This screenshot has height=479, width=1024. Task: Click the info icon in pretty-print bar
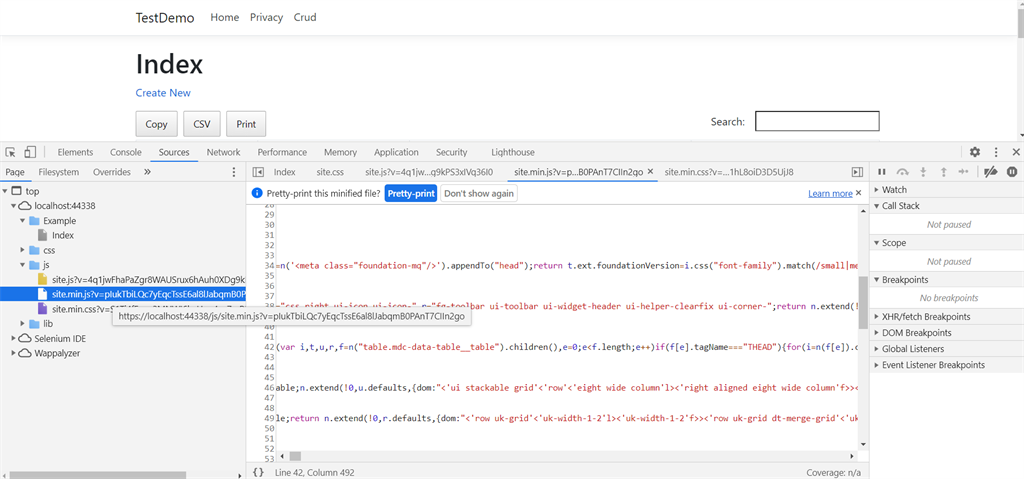point(256,193)
